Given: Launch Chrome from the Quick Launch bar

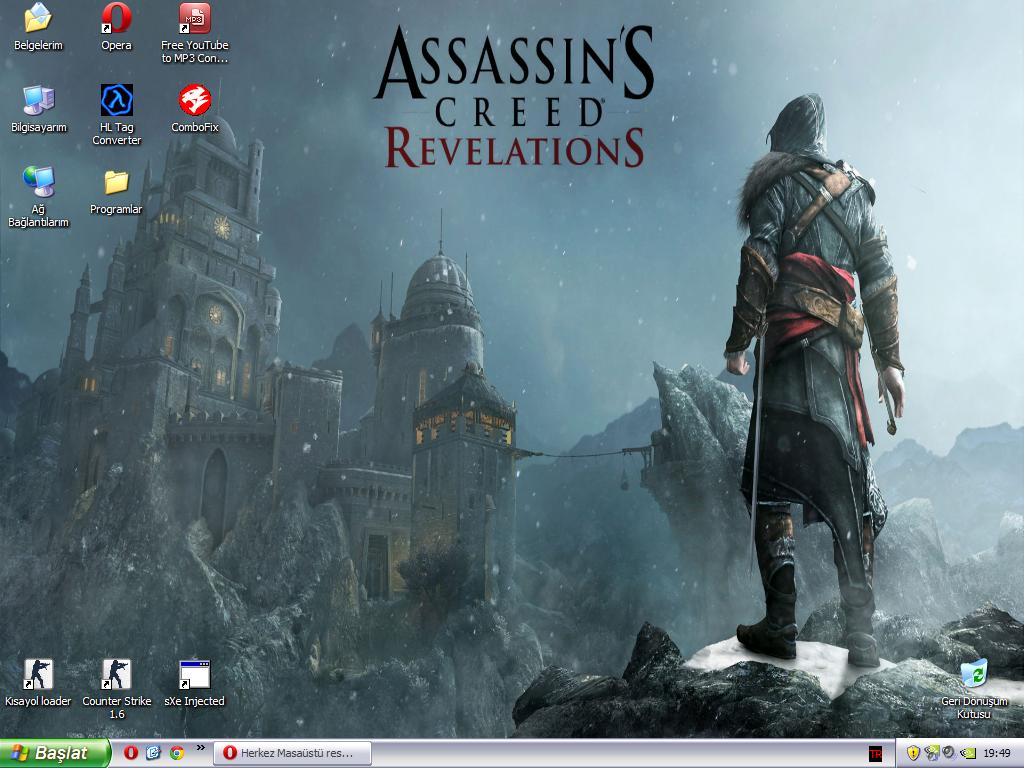Looking at the screenshot, I should (x=176, y=753).
